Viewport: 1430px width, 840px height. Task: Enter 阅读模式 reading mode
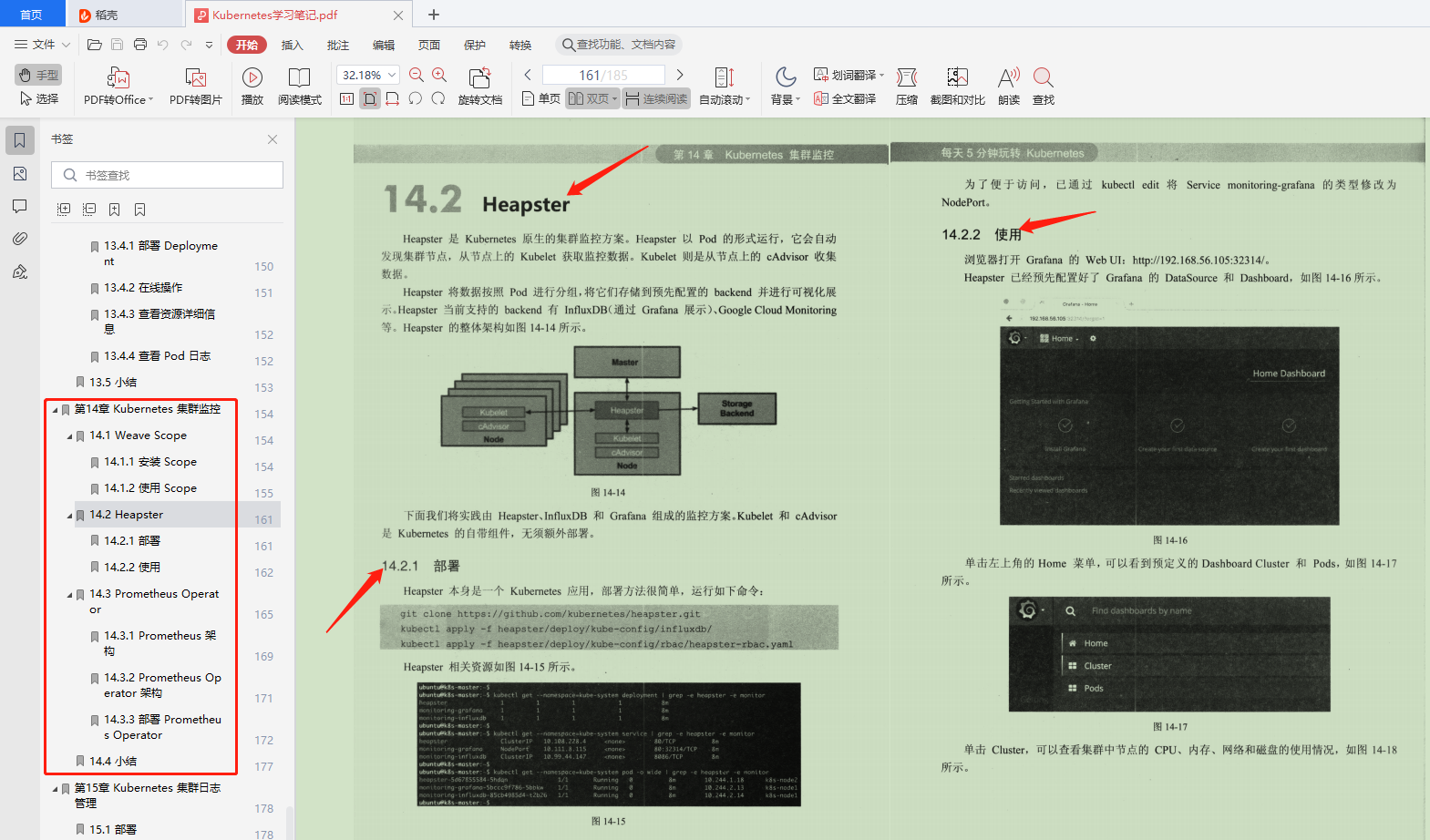(x=300, y=87)
